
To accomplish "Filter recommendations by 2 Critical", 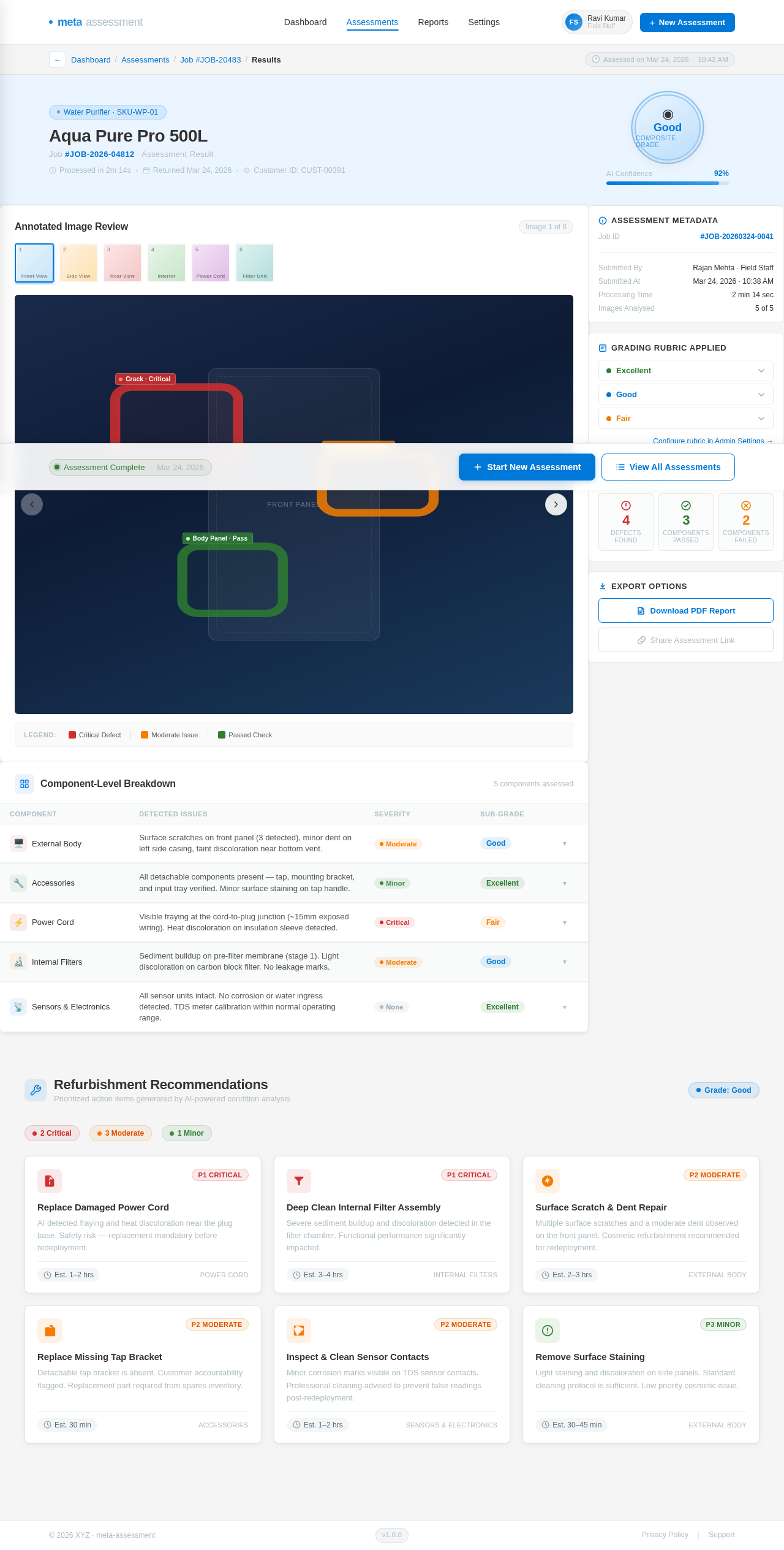I will click(52, 1133).
